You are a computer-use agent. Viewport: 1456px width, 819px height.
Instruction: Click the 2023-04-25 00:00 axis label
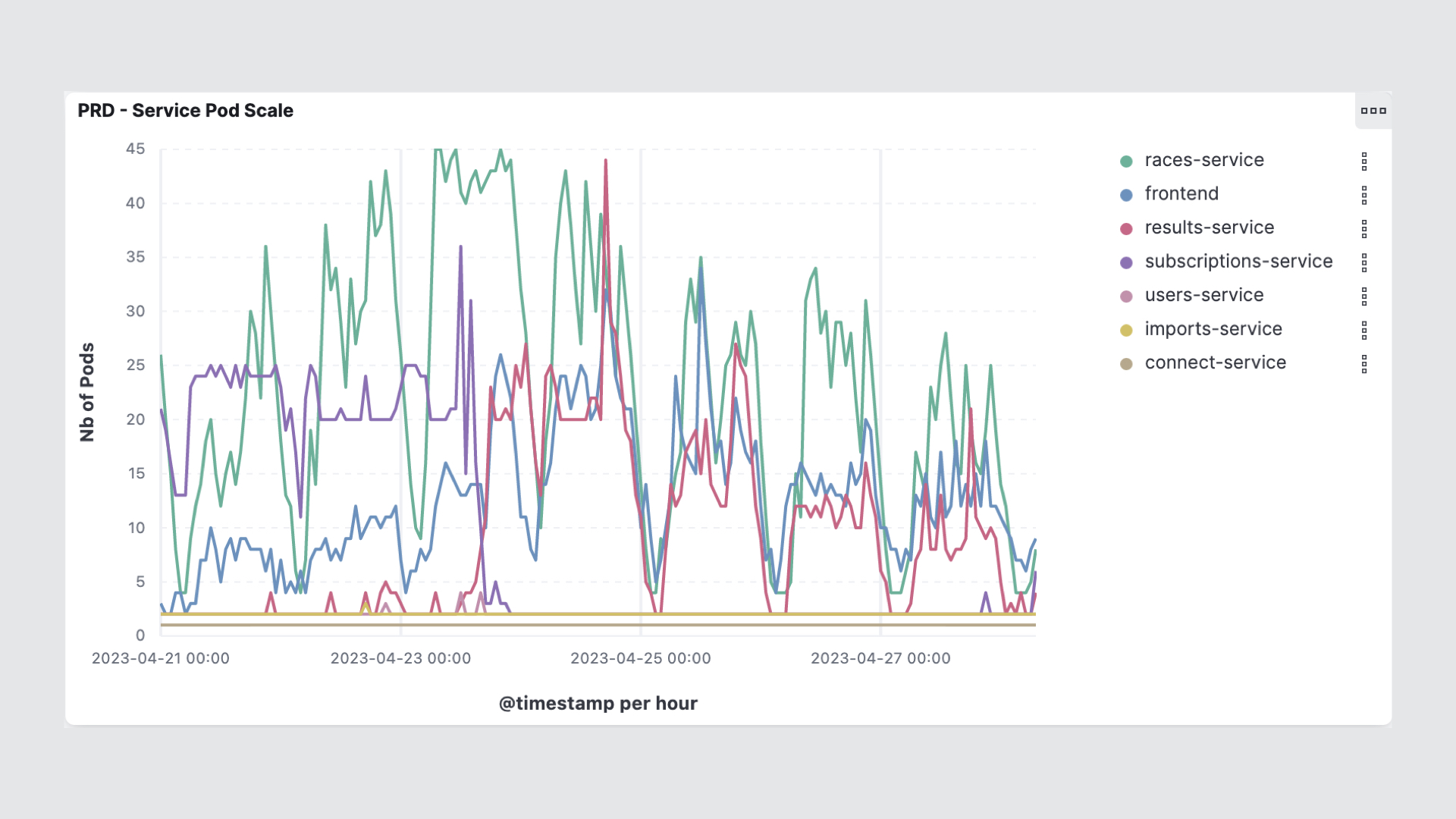click(x=641, y=658)
